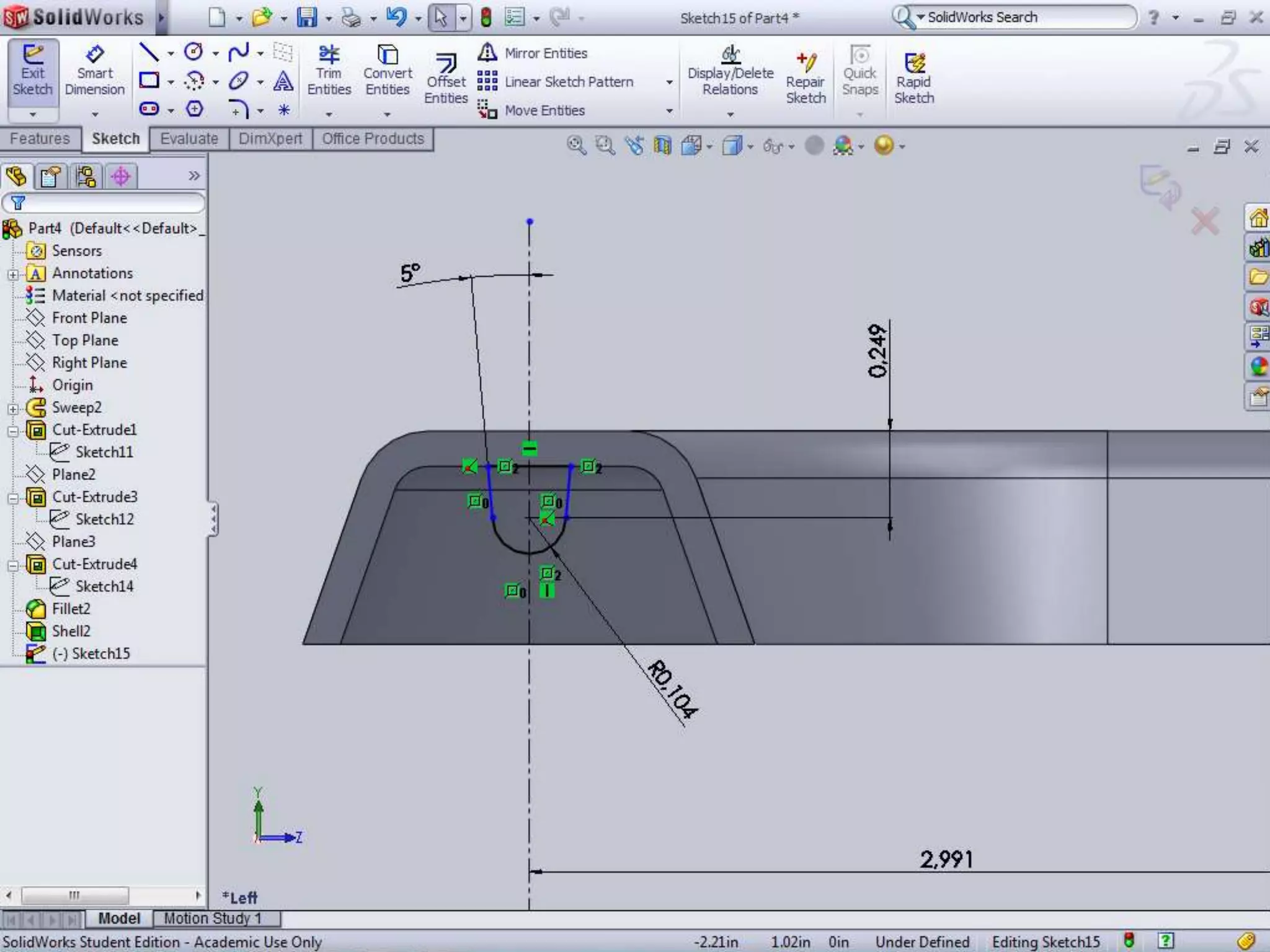The width and height of the screenshot is (1270, 952).
Task: Switch to the Evaluate tab
Action: click(x=189, y=139)
